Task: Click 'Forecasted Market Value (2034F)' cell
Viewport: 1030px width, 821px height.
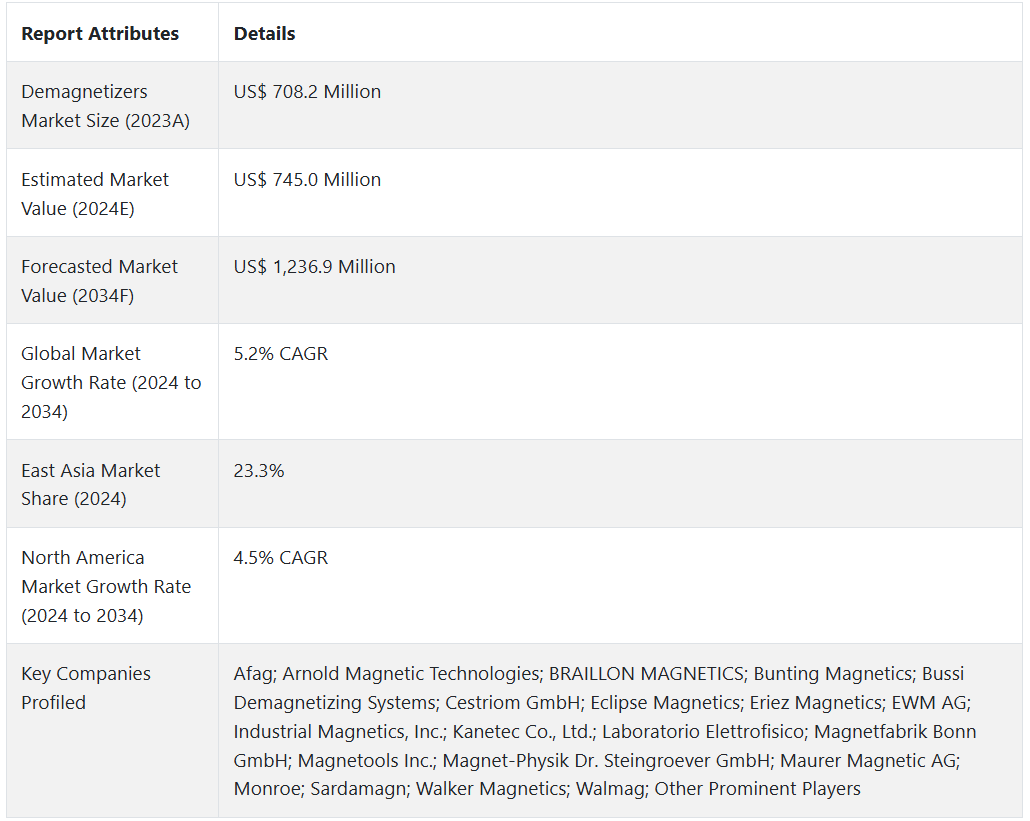Action: point(112,280)
